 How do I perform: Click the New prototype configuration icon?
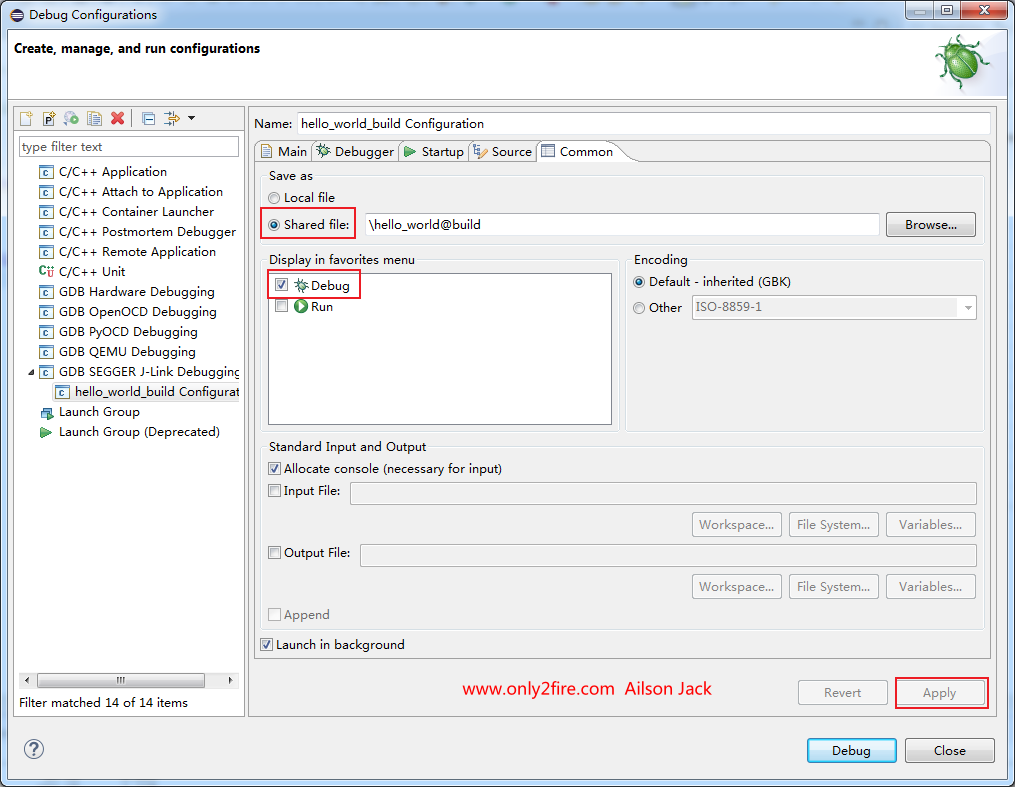click(x=49, y=118)
